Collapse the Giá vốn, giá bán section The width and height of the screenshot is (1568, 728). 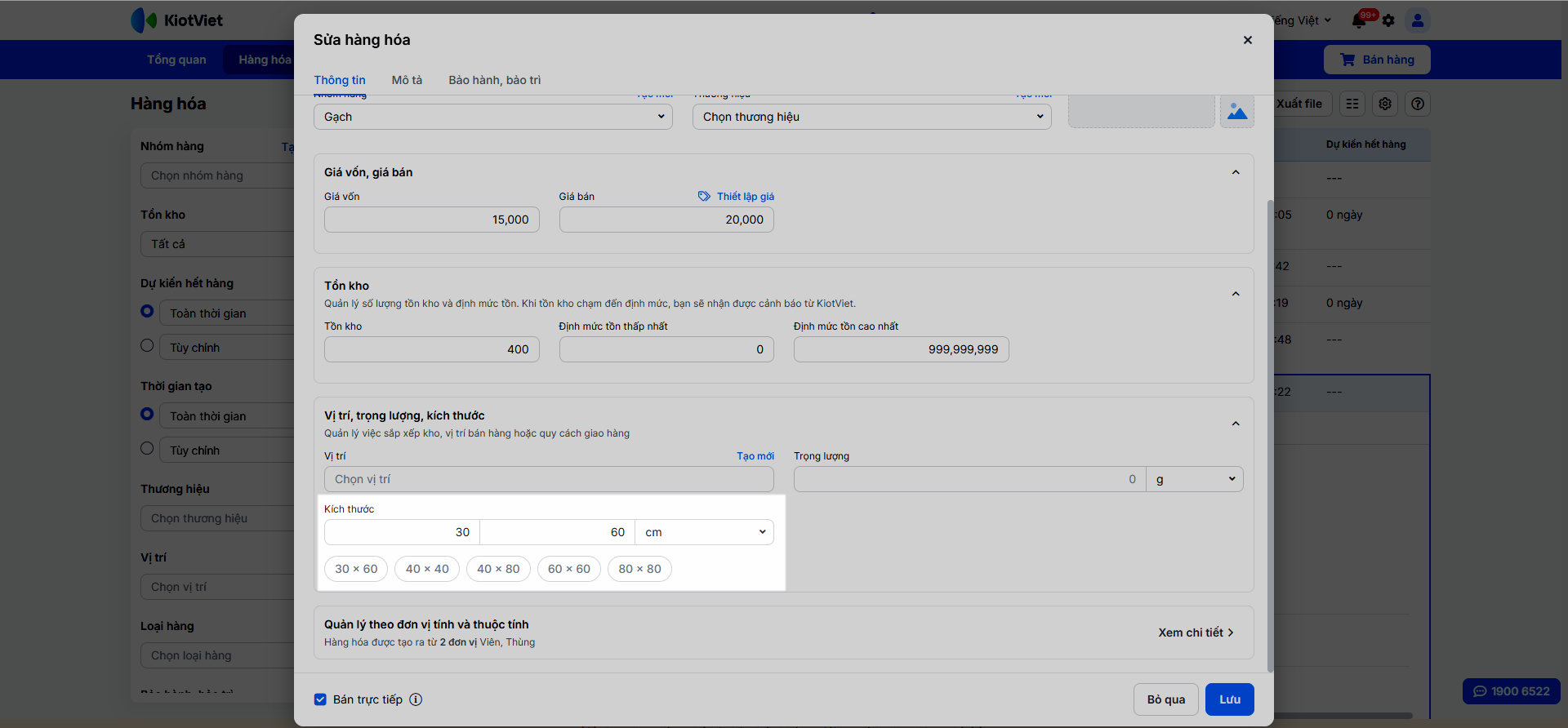click(x=1236, y=172)
